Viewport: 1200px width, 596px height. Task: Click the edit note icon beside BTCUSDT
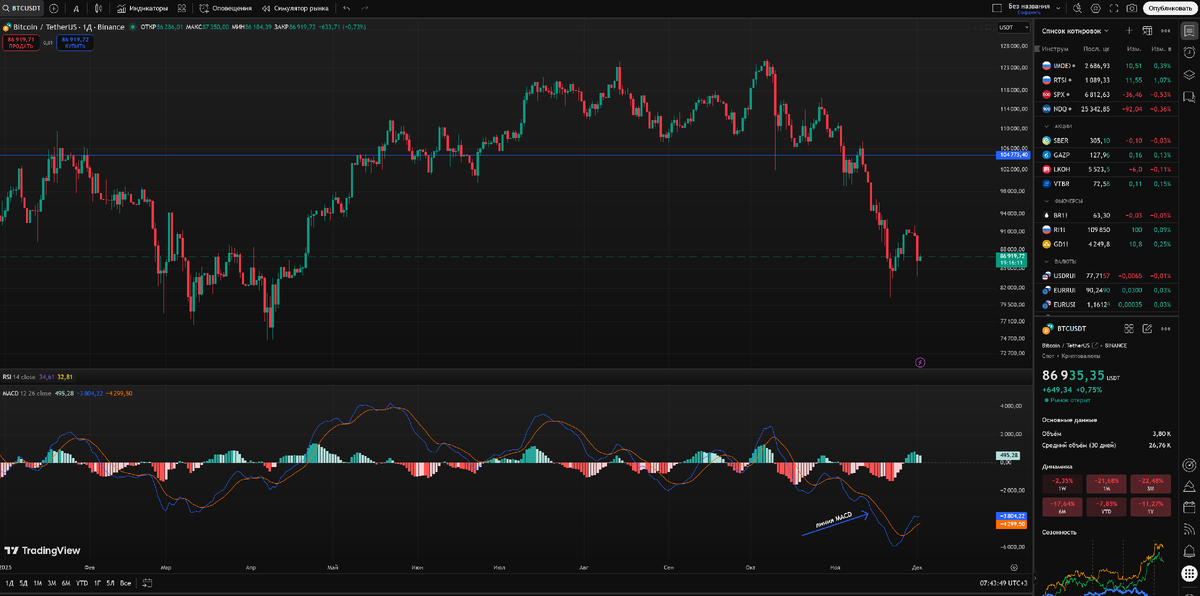[1147, 328]
